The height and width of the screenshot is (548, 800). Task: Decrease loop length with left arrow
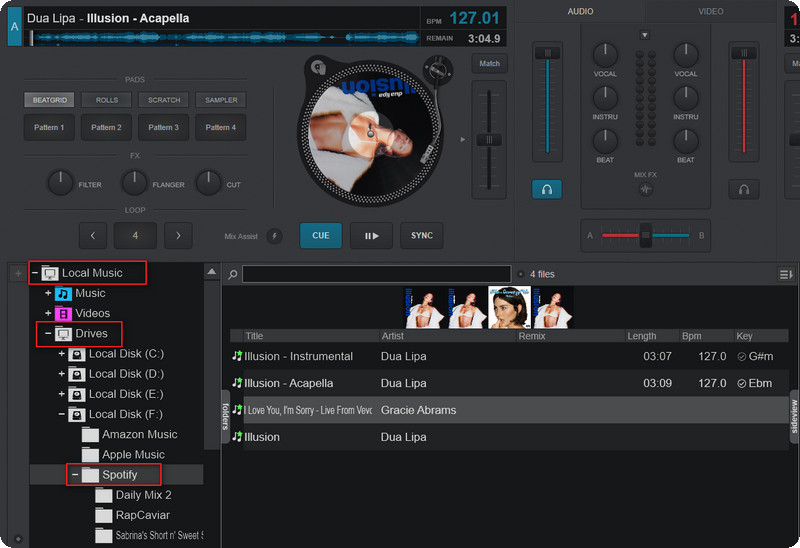93,236
